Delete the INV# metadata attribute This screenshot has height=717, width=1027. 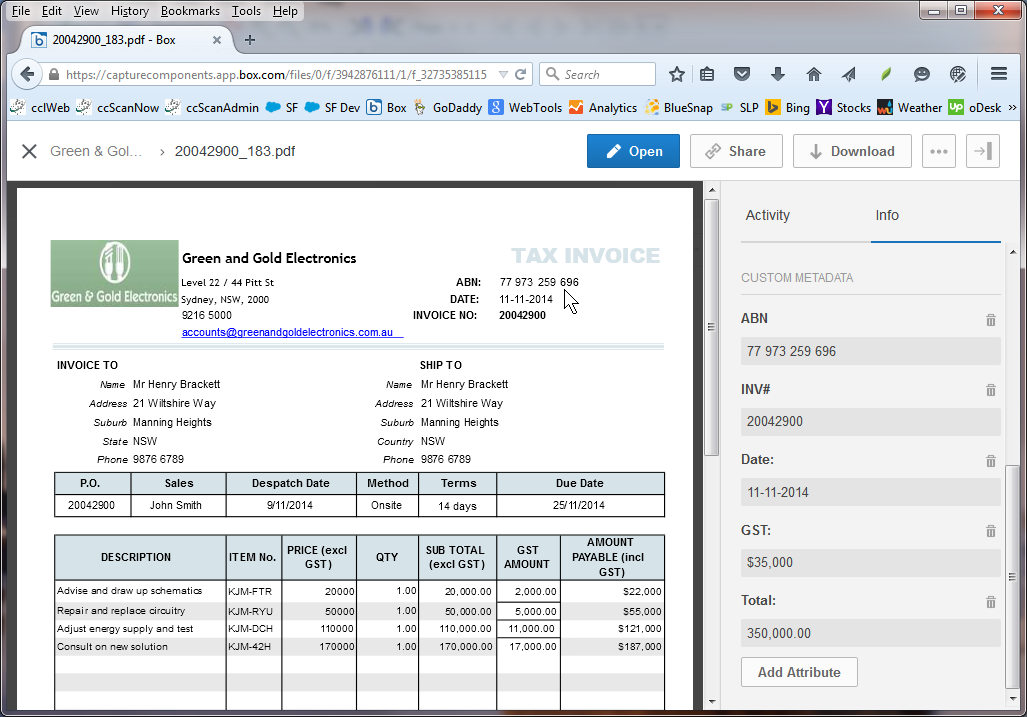tap(991, 390)
